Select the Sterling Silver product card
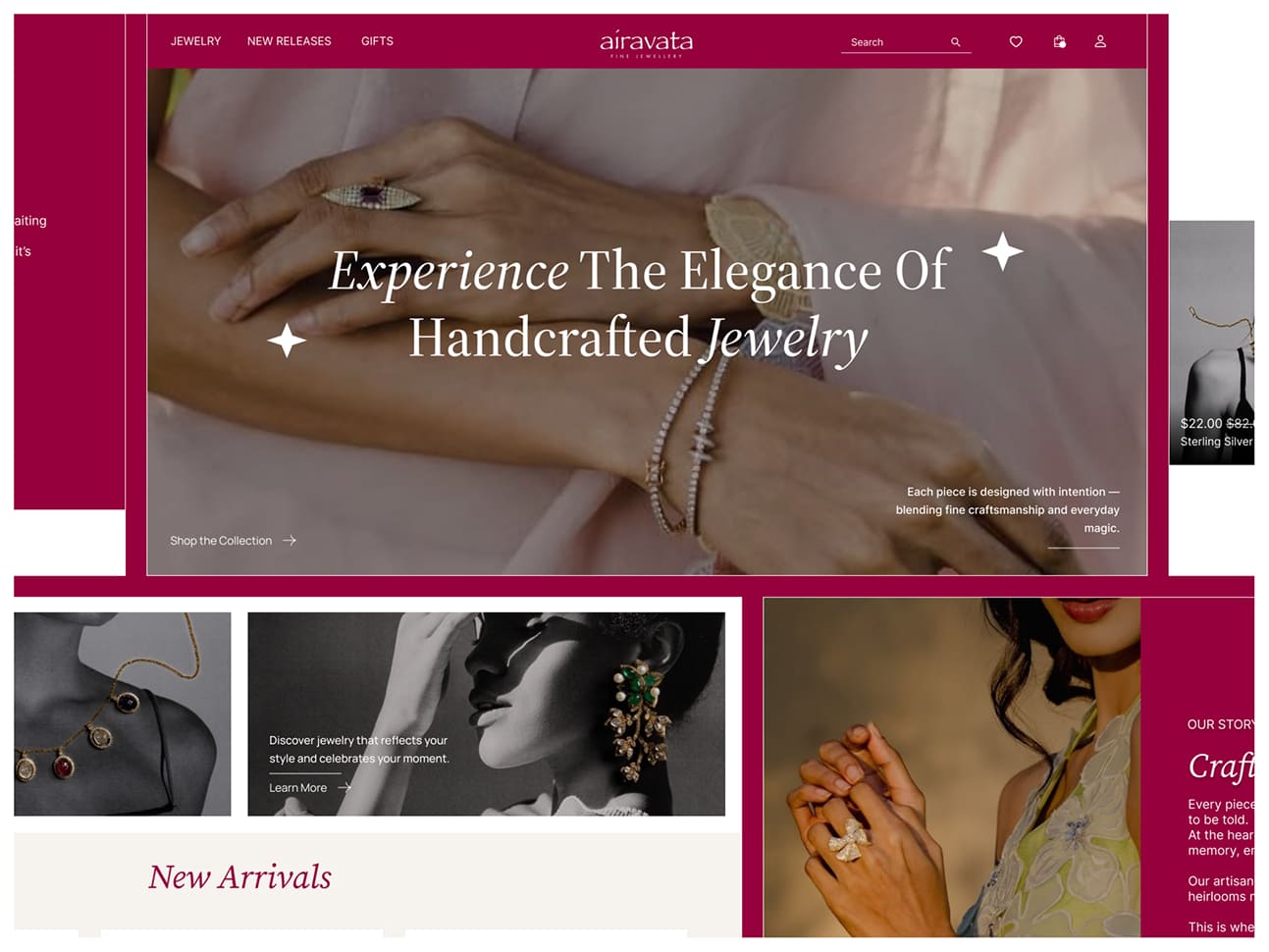Screen dimensions: 1269x952 click(x=1212, y=342)
